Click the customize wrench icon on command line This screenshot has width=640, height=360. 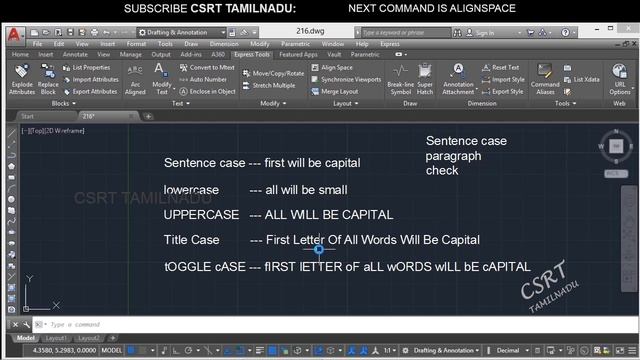(x=27, y=324)
